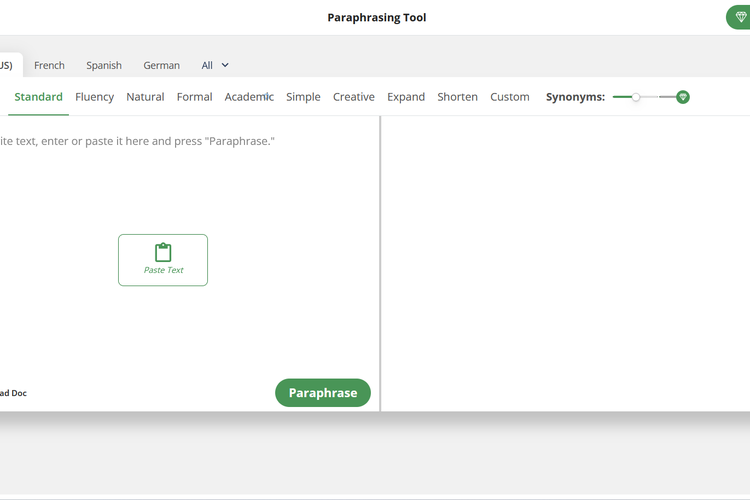750x500 pixels.
Task: Choose the German language tab
Action: tap(161, 65)
